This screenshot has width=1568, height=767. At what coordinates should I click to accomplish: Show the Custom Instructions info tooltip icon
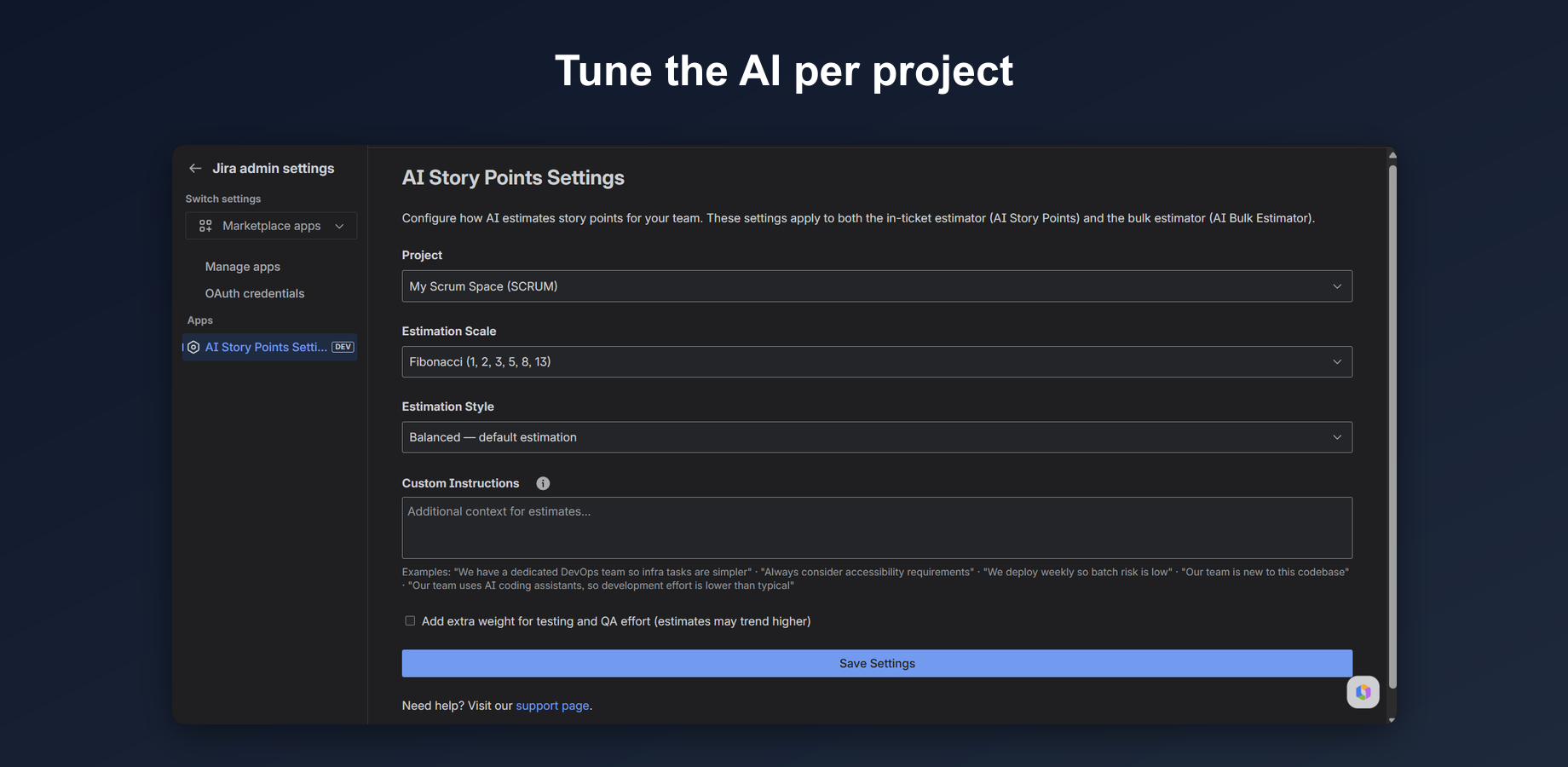pyautogui.click(x=543, y=483)
